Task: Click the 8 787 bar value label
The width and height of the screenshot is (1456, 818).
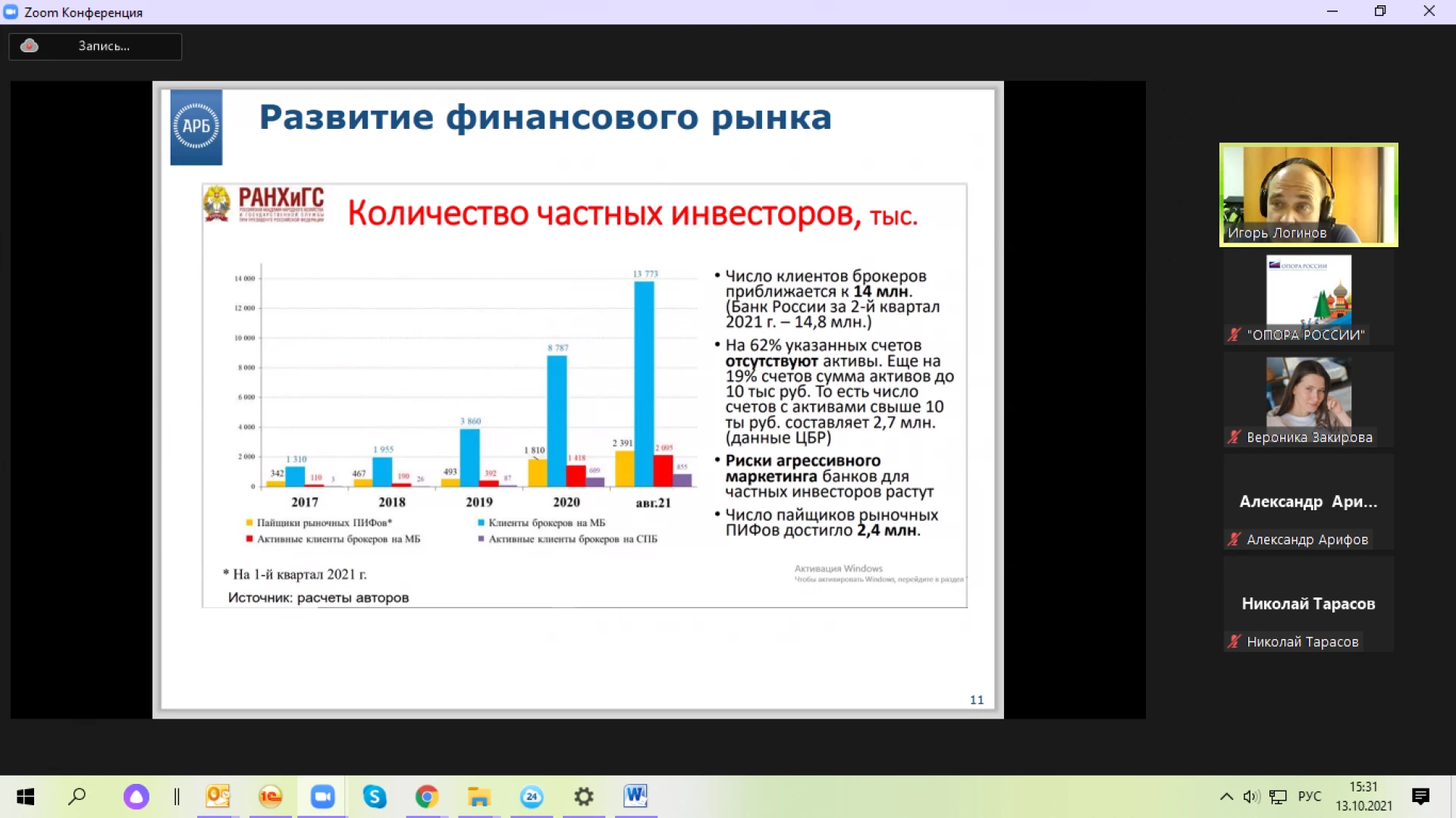Action: coord(558,348)
